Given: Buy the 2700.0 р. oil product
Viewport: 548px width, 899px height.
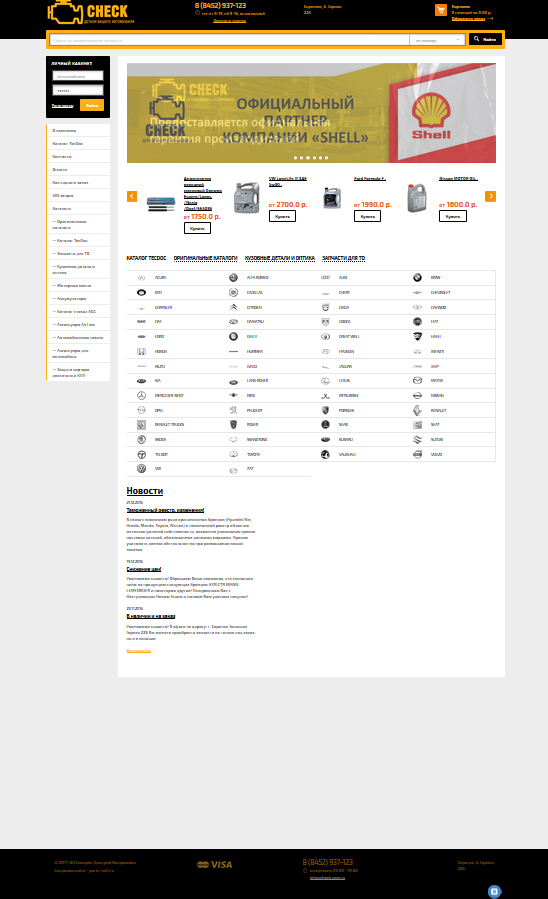Looking at the screenshot, I should [283, 216].
